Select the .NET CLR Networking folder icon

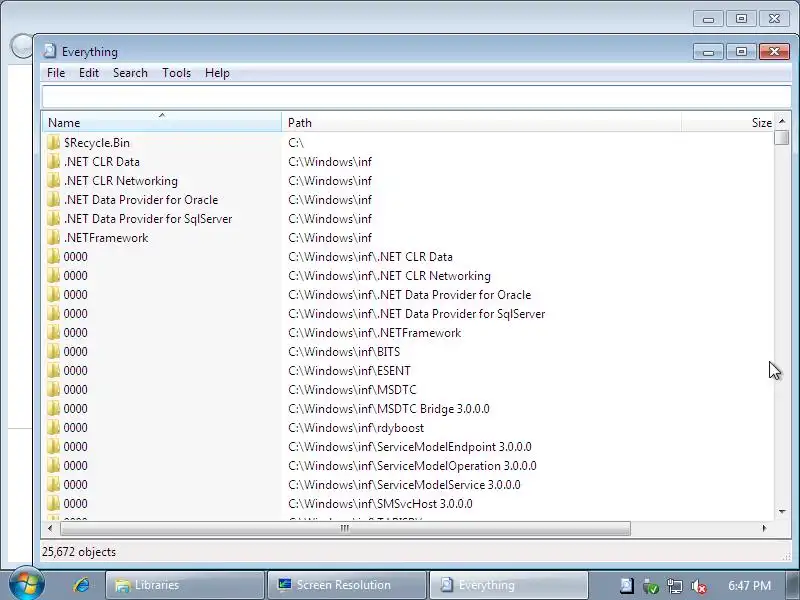coord(54,181)
